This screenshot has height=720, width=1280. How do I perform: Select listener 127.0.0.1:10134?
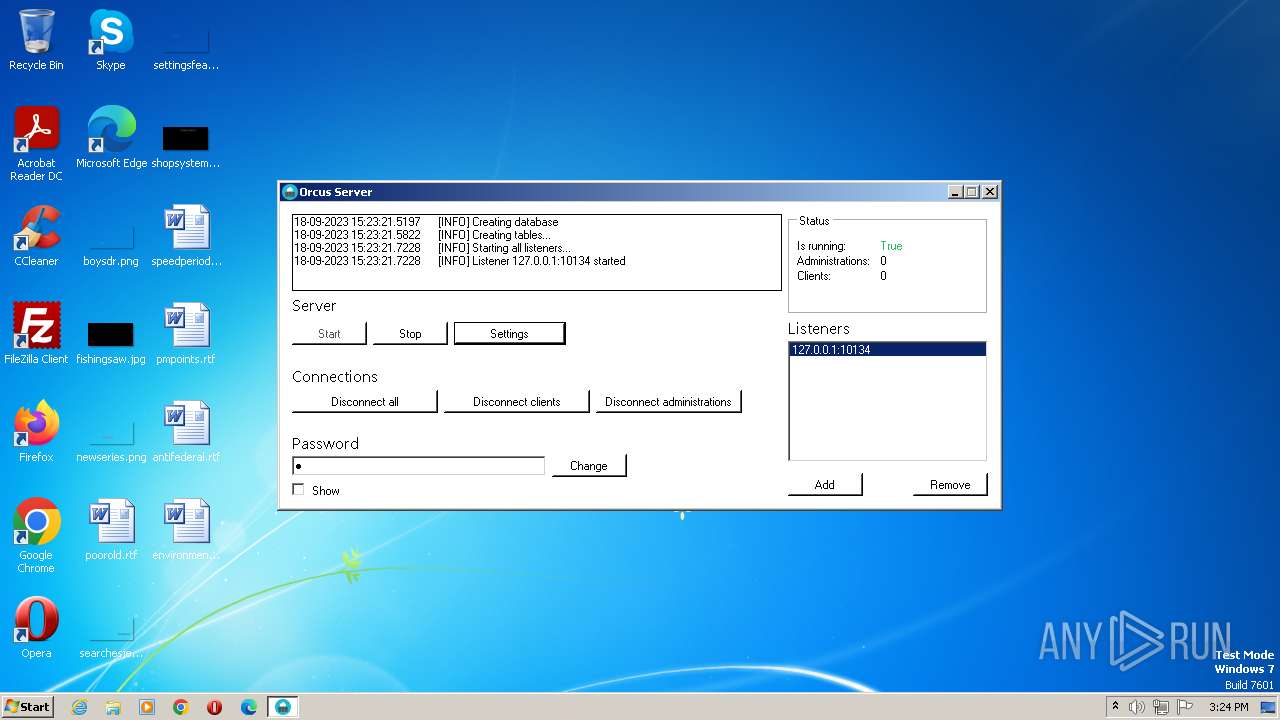pos(887,350)
